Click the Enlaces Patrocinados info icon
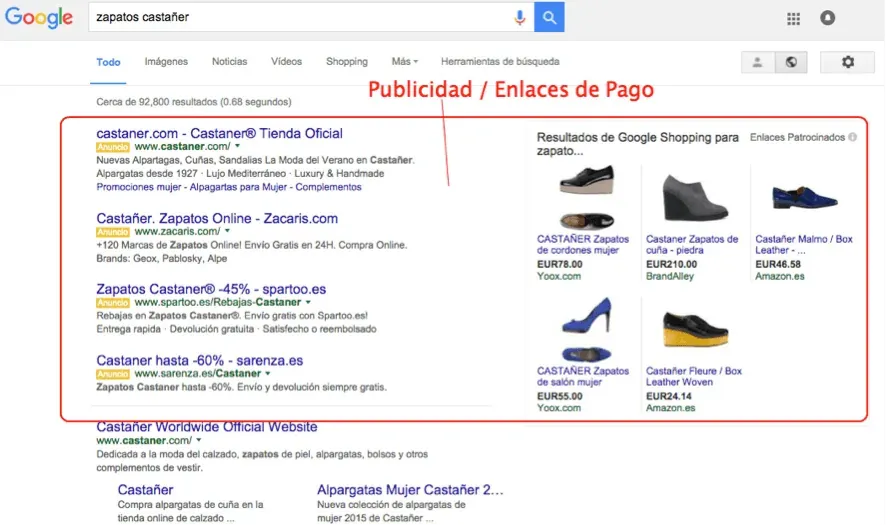This screenshot has width=886, height=525. coord(853,137)
